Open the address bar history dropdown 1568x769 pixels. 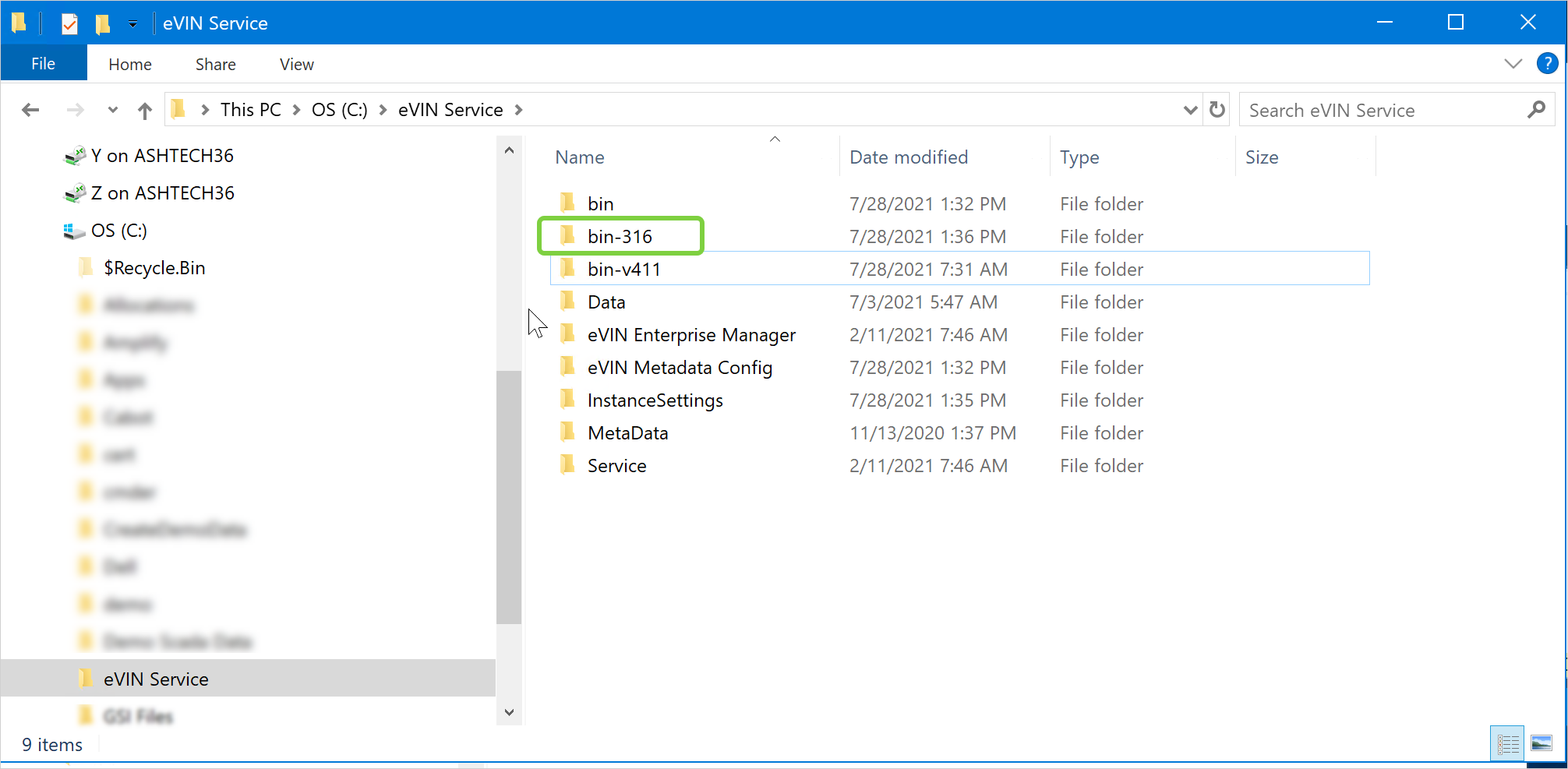1190,110
